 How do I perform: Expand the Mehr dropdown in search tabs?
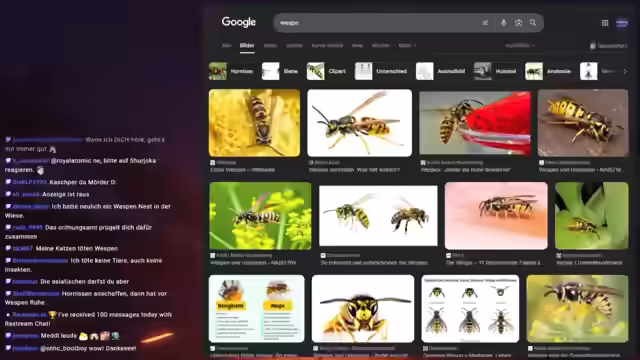coord(407,46)
